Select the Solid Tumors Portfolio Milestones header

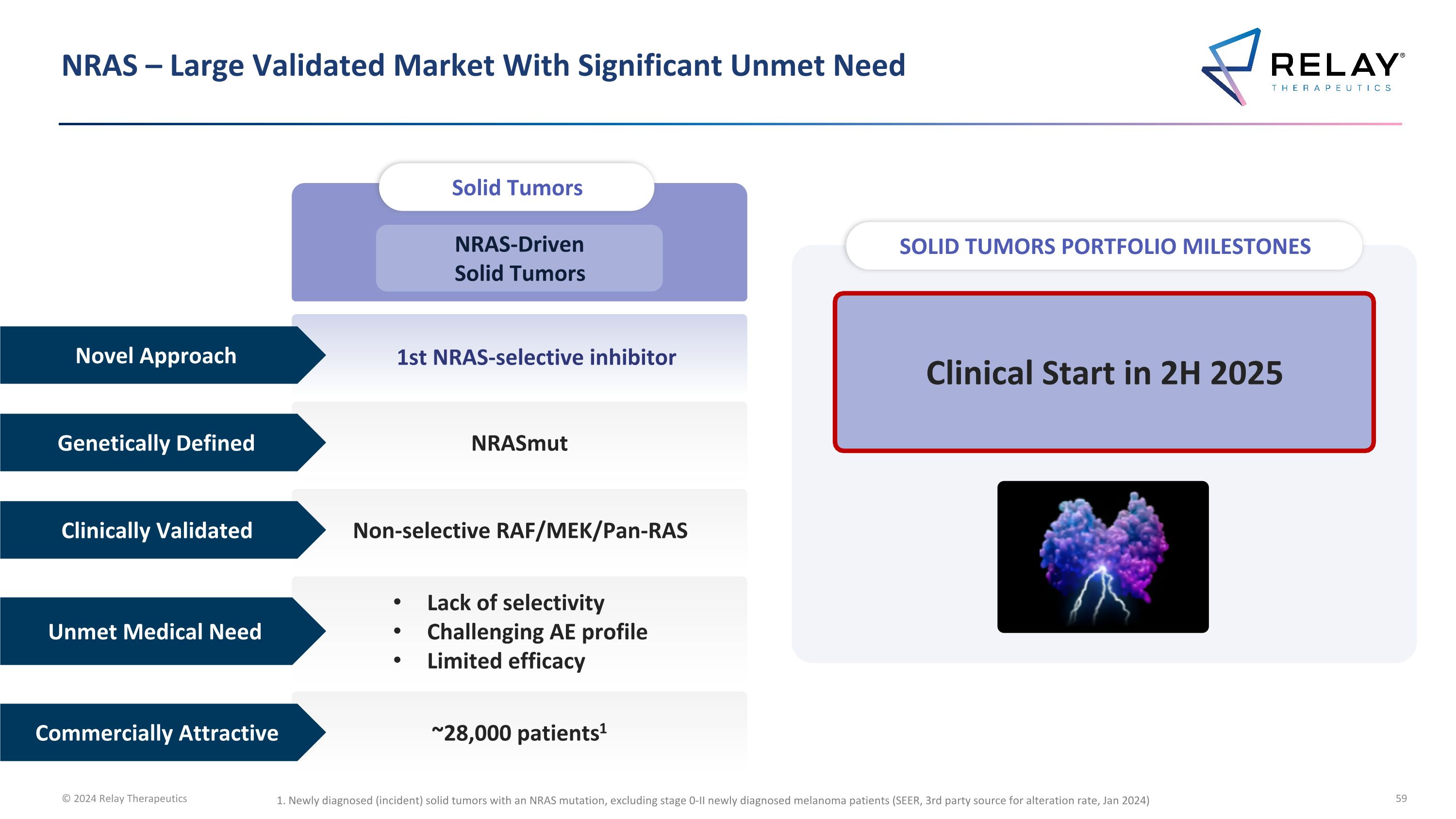[1105, 247]
